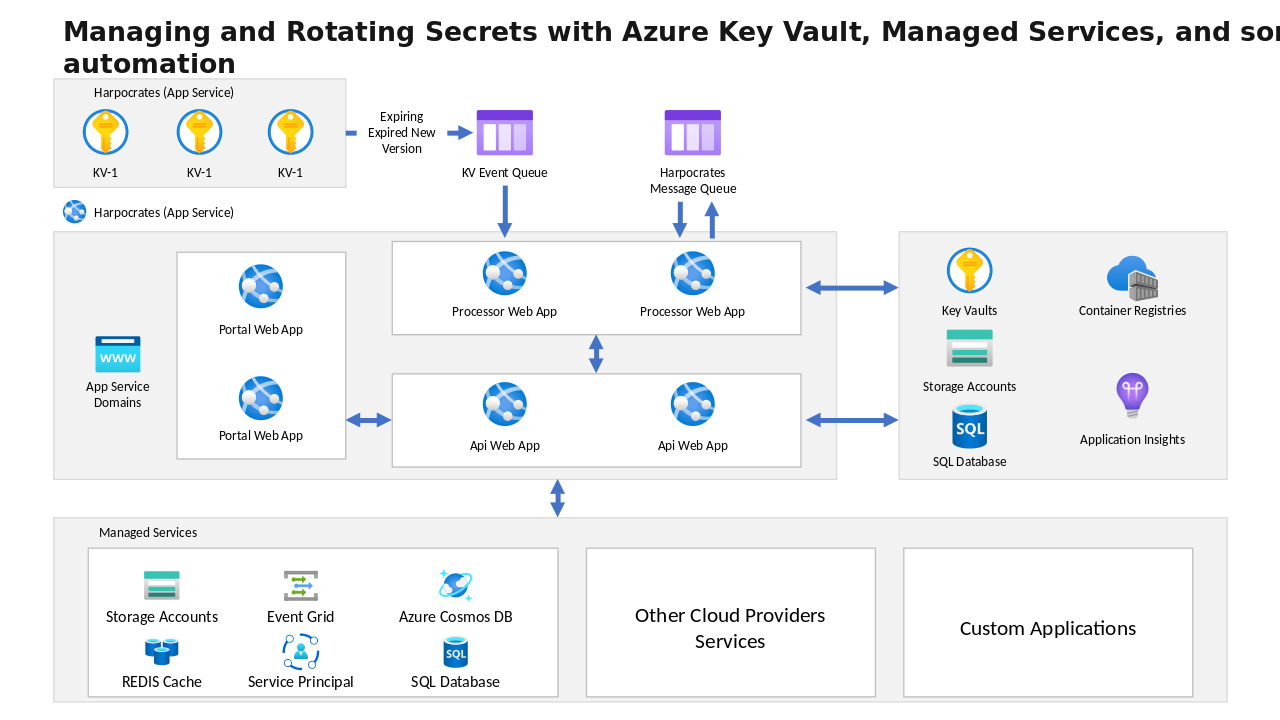Viewport: 1280px width, 720px height.
Task: Select the Harpocrates Message Queue icon
Action: click(x=693, y=133)
